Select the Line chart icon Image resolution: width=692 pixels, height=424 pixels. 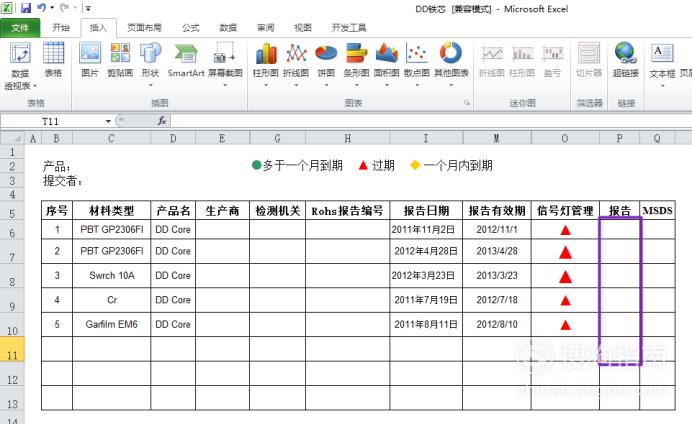(296, 54)
